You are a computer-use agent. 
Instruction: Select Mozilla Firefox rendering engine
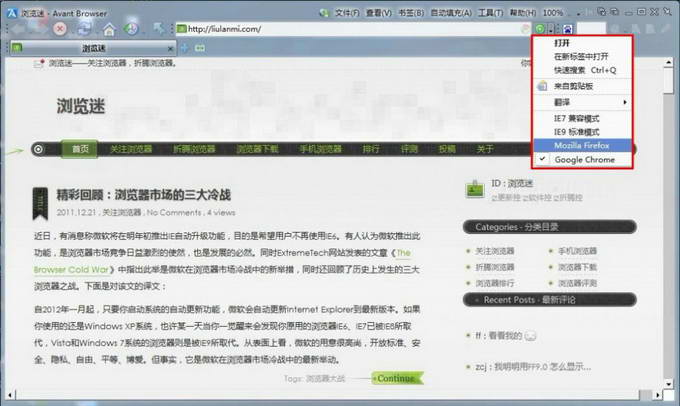pyautogui.click(x=582, y=145)
